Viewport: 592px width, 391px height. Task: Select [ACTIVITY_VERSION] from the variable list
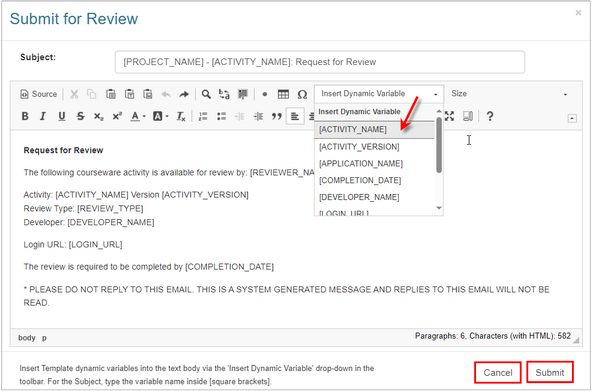[374, 146]
